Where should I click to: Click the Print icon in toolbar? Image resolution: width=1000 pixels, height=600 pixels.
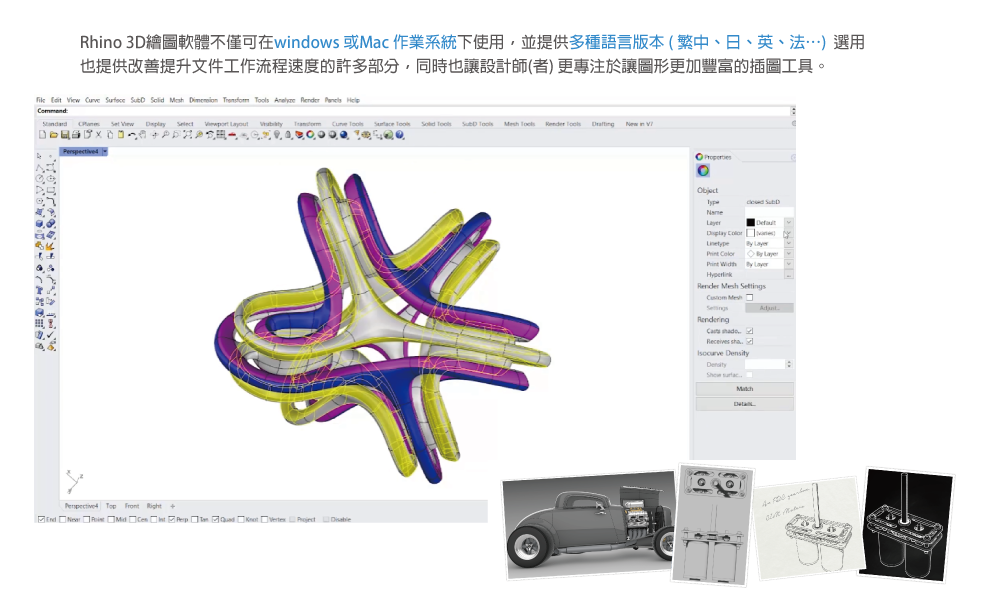[x=74, y=134]
